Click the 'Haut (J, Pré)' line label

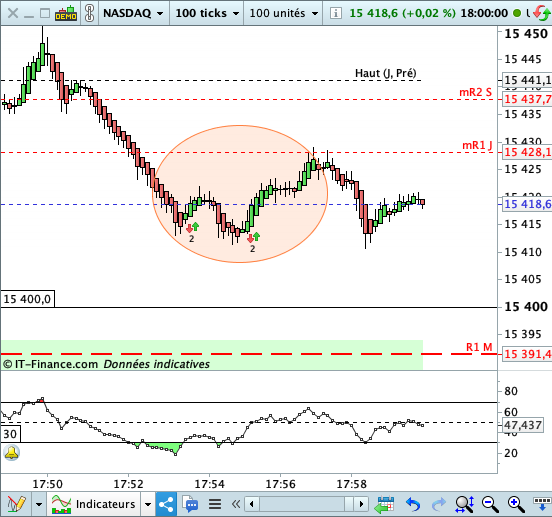coord(385,73)
